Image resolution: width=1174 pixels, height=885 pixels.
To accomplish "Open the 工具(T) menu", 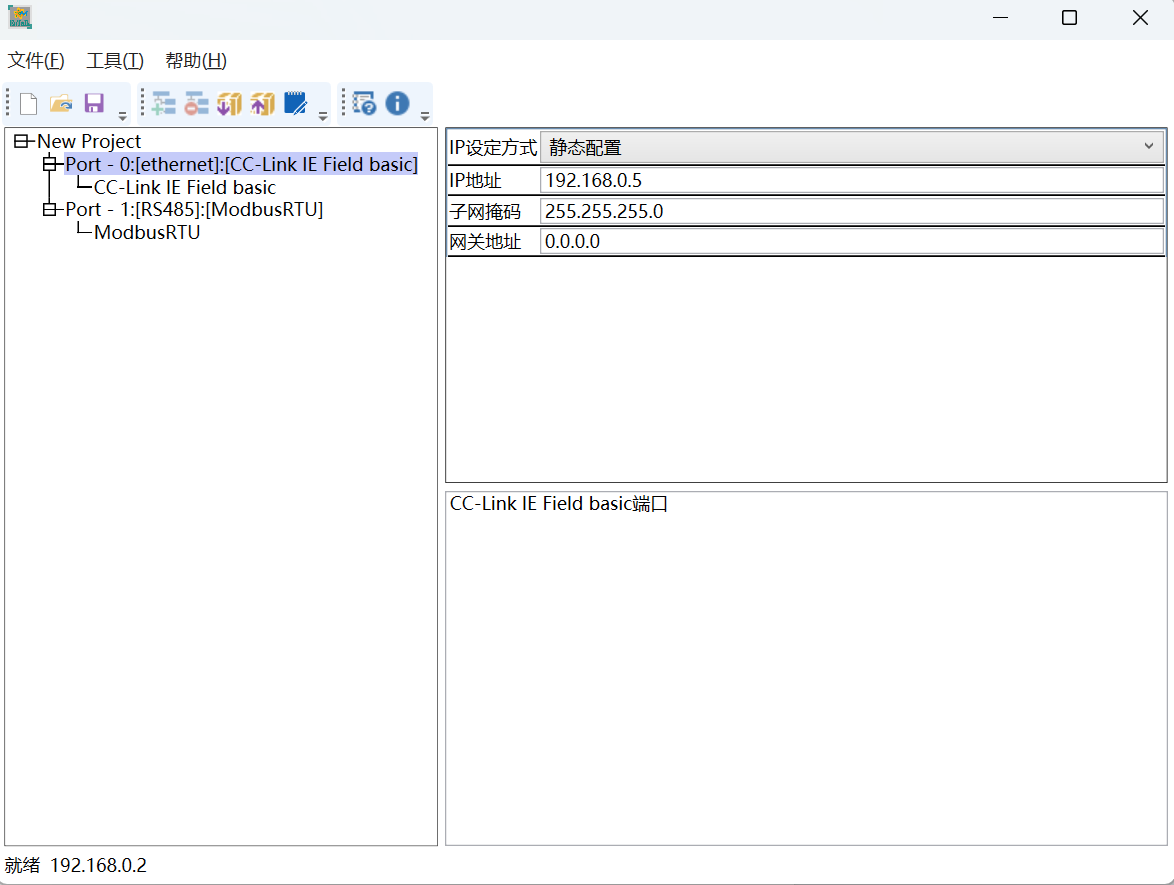I will point(115,61).
